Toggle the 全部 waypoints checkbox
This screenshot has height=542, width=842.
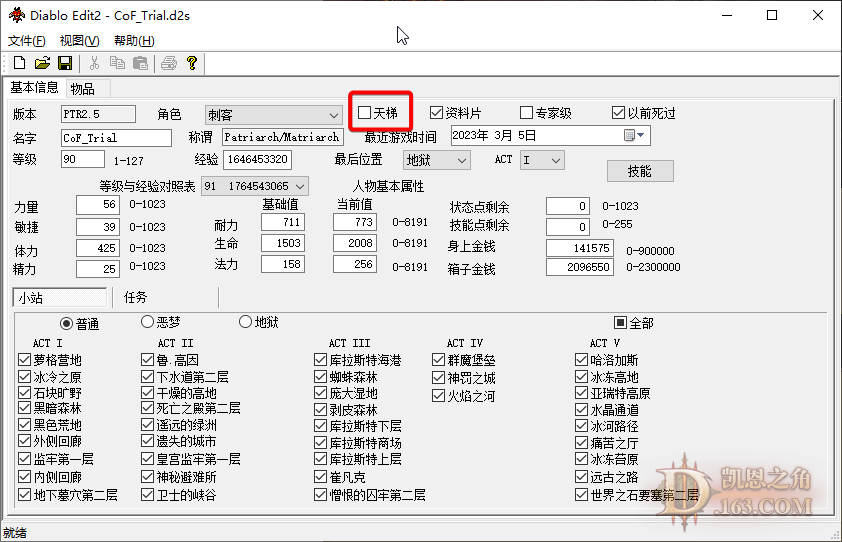point(620,322)
